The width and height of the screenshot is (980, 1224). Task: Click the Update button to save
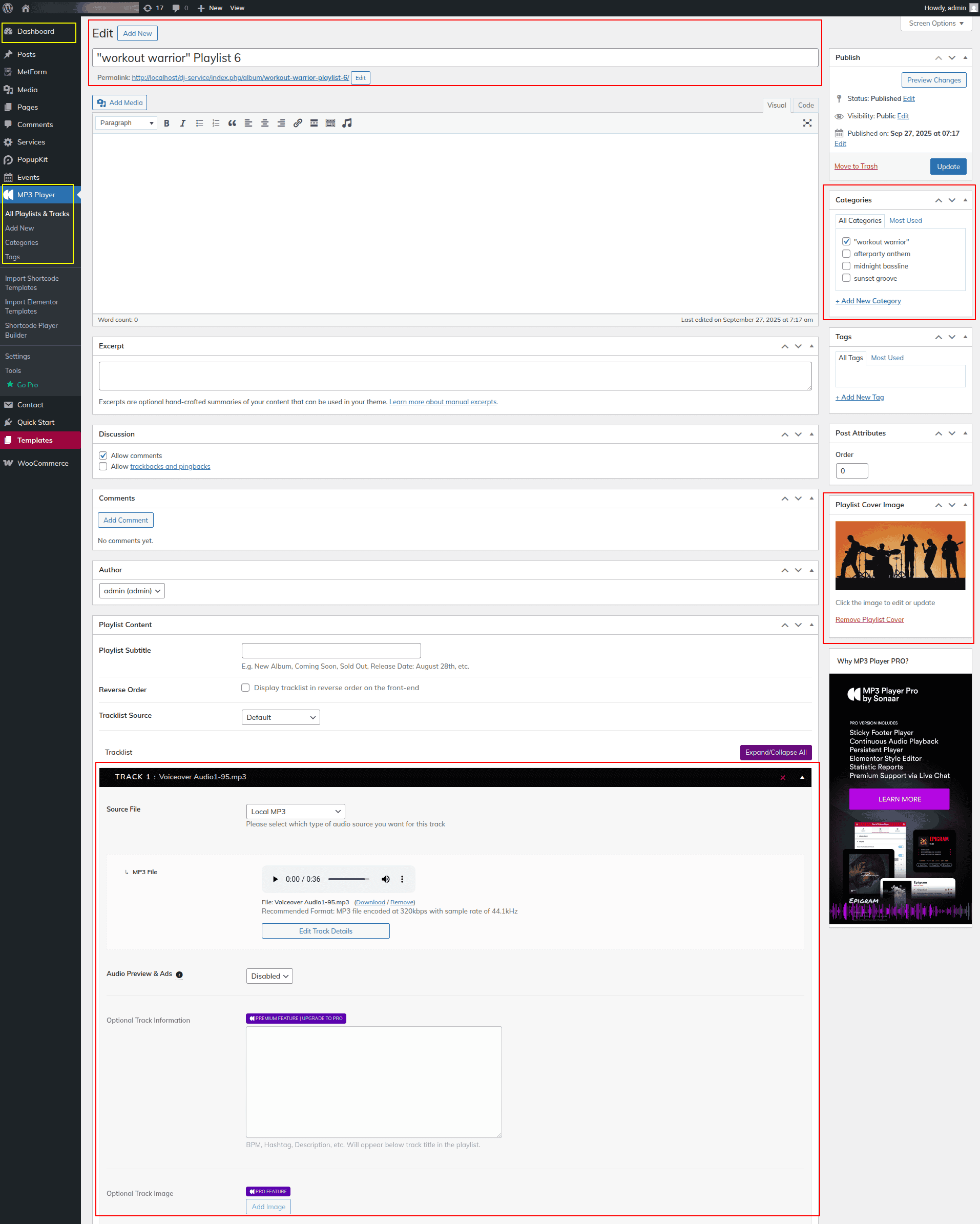click(x=948, y=167)
